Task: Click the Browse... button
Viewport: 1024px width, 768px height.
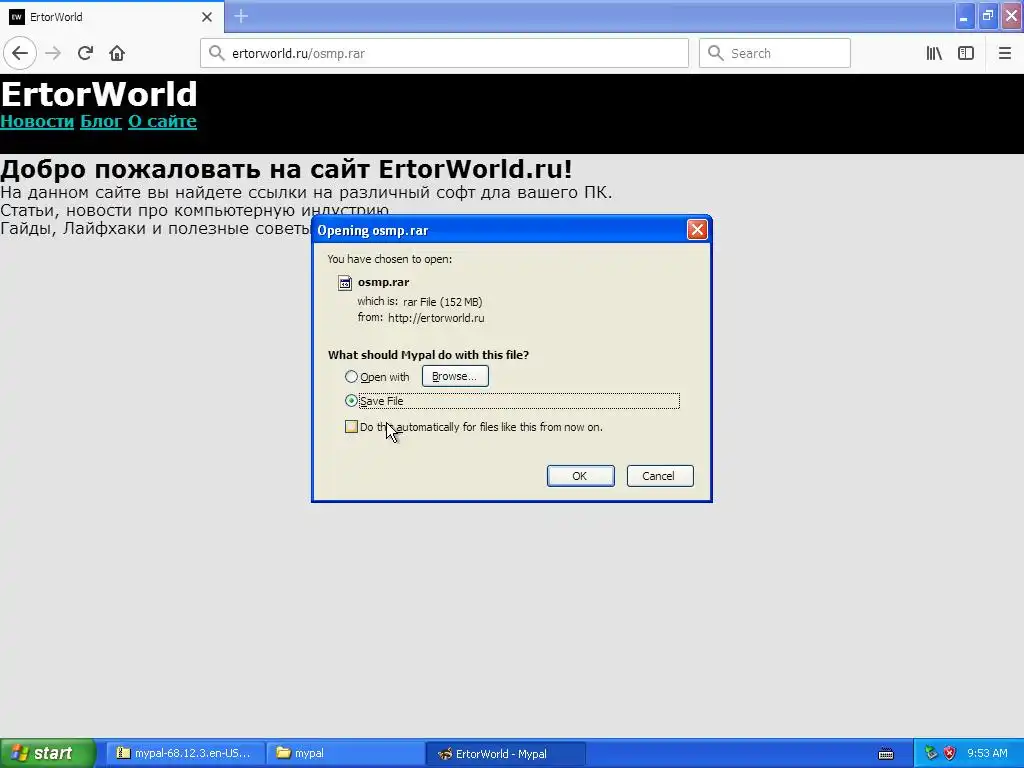Action: pos(455,376)
